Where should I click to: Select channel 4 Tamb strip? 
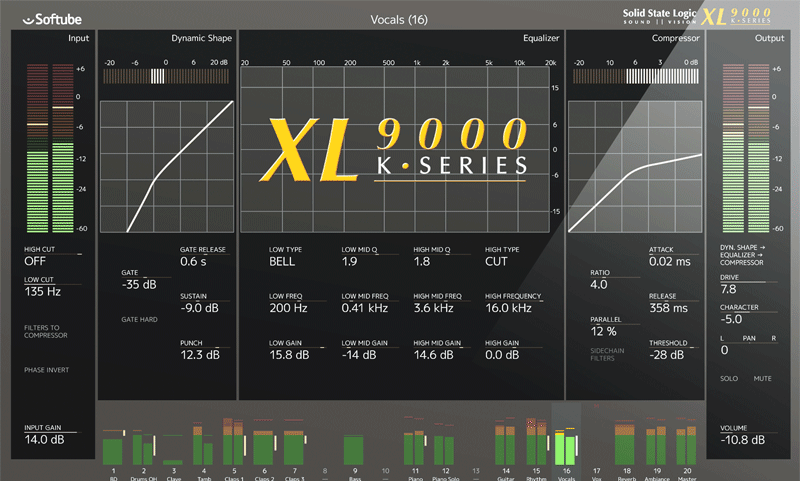204,448
